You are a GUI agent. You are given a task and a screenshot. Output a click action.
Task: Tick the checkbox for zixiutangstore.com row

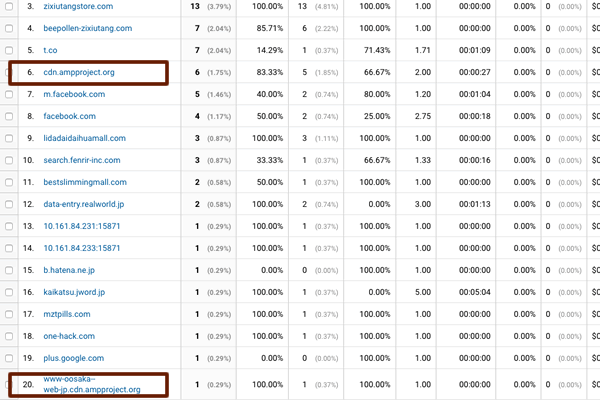coord(9,7)
